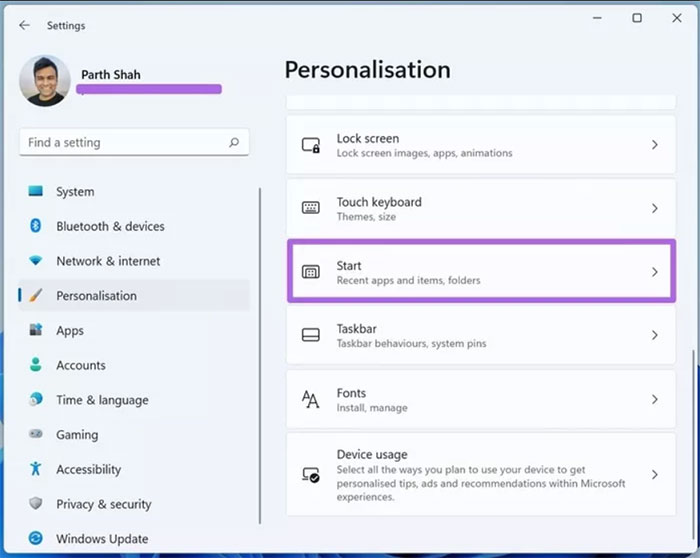Click the search magnifier icon
The image size is (700, 558).
pyautogui.click(x=234, y=143)
